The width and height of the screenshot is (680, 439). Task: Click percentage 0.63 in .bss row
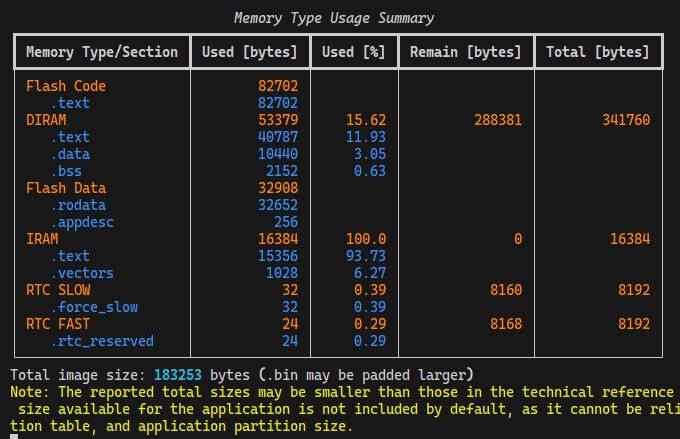(x=370, y=171)
